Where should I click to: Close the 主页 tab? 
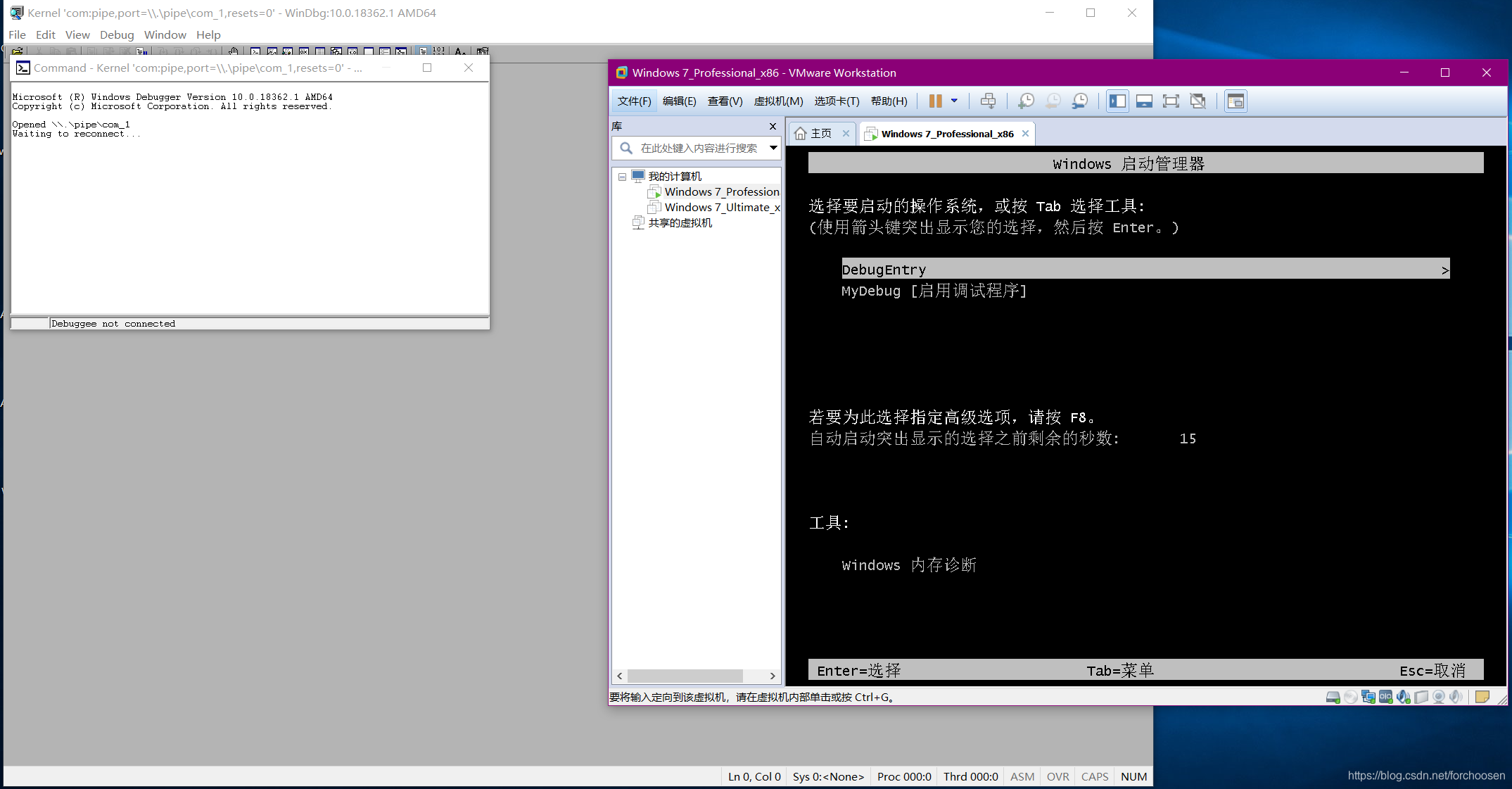(x=846, y=134)
